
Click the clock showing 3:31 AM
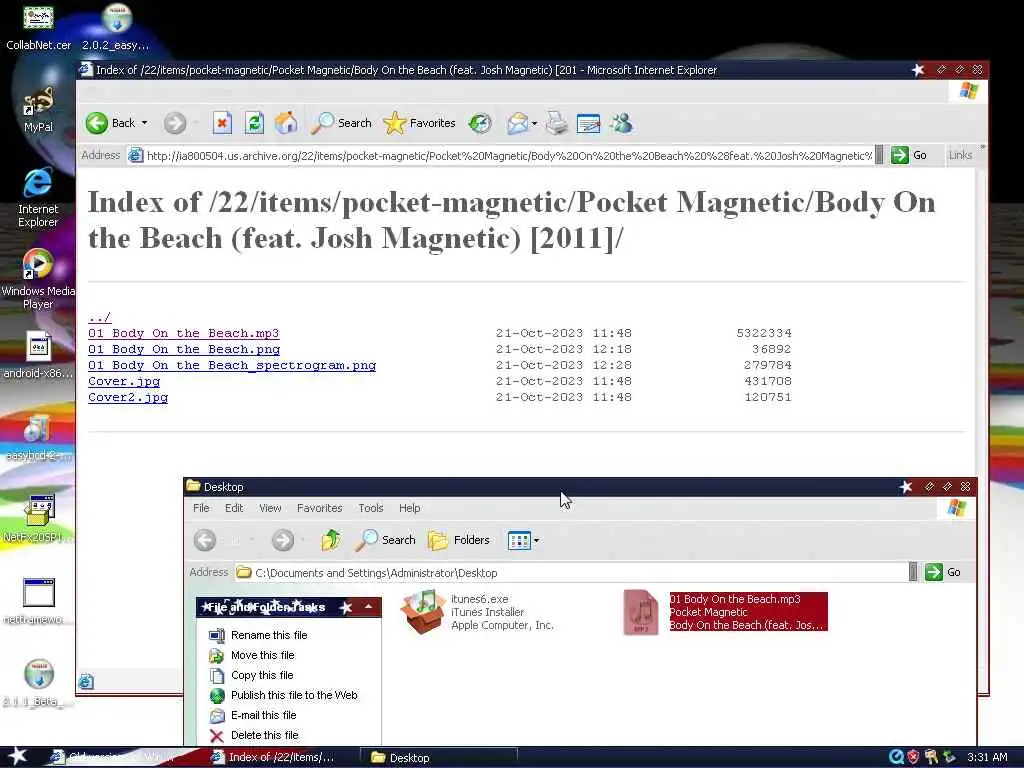(987, 758)
